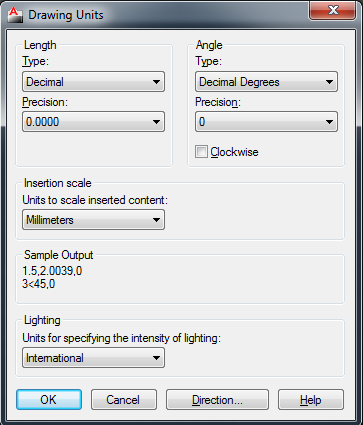Open the Length Type dropdown showing Decimal

click(93, 82)
